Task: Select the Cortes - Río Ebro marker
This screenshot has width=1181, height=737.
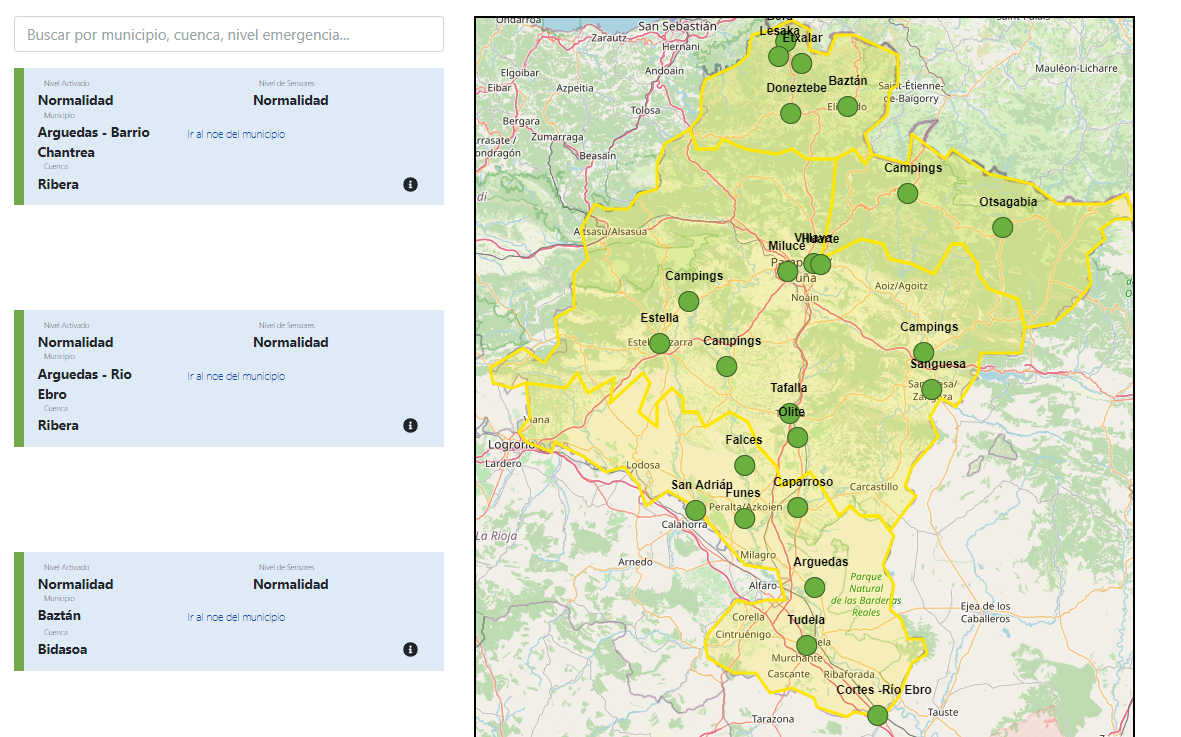Action: pos(877,715)
